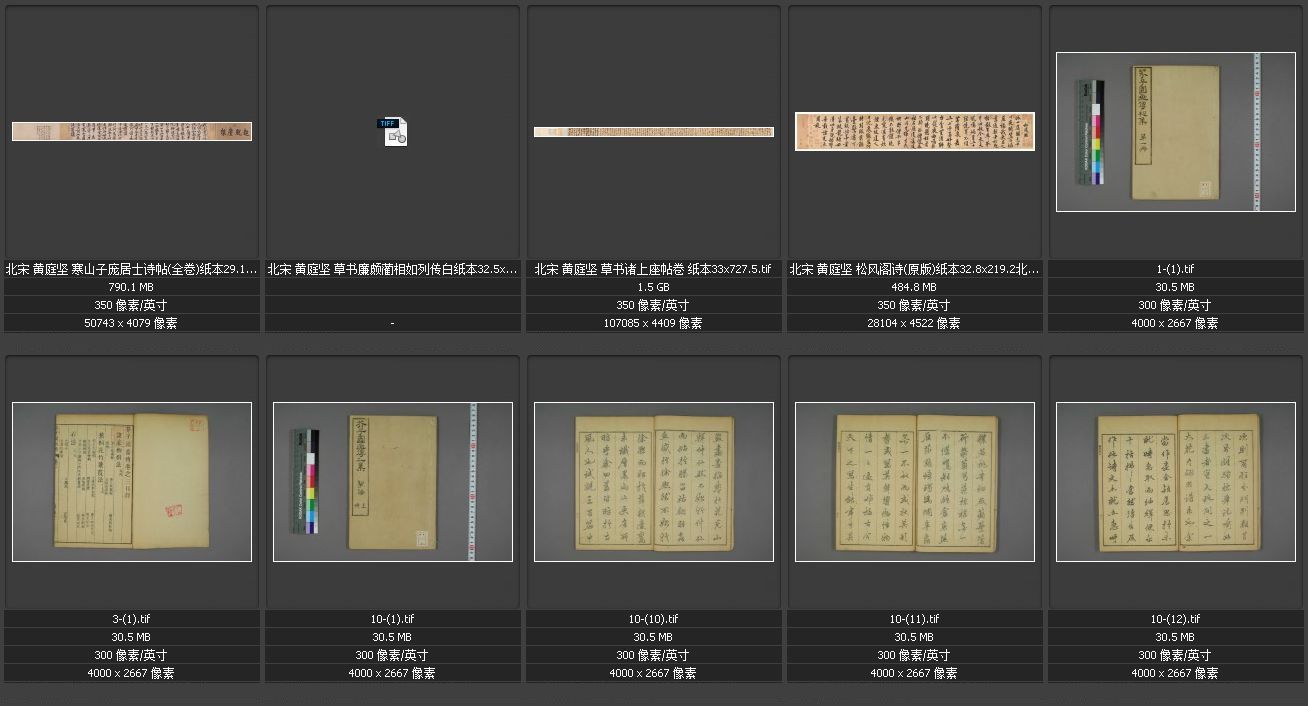Screen dimensions: 1308x706
Task: Click the 107085 x 4409 像素 dimensions text
Action: click(x=653, y=323)
